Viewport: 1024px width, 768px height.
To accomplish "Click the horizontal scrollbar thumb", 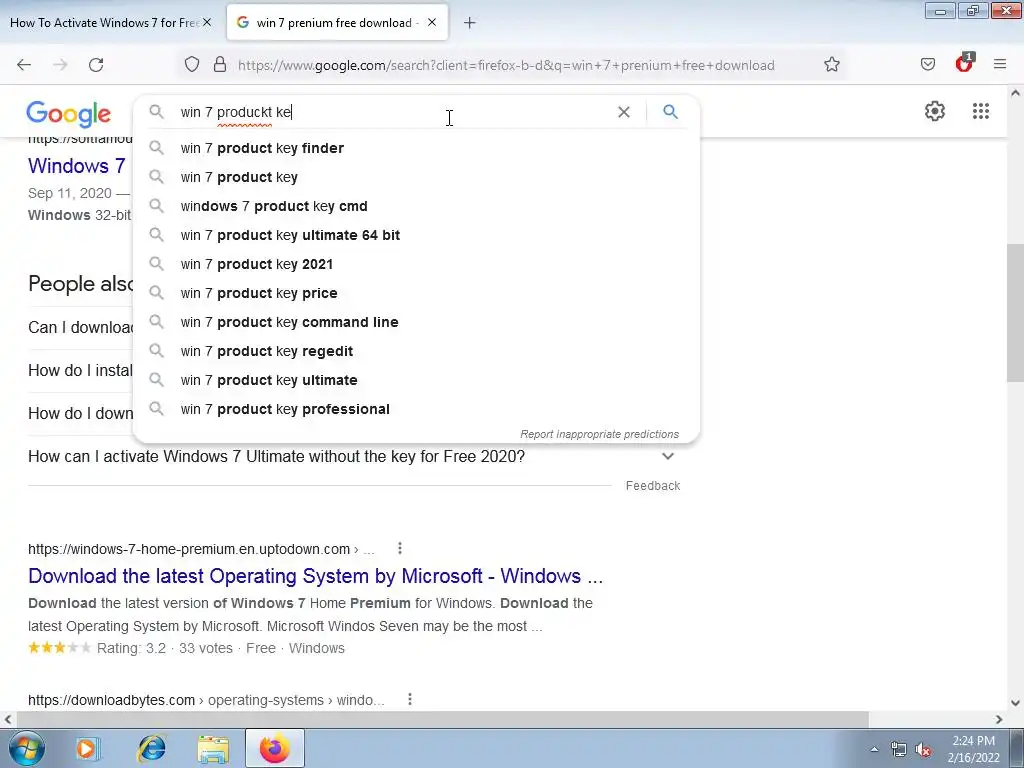I will [x=443, y=719].
